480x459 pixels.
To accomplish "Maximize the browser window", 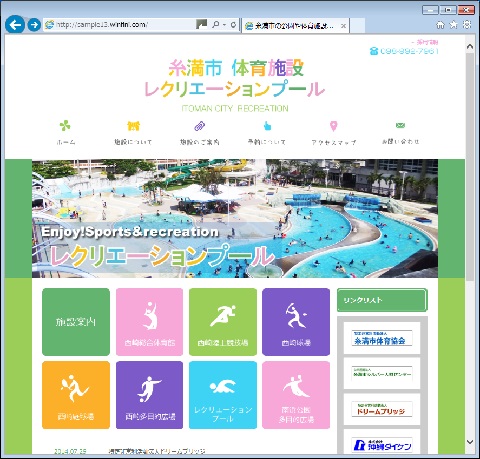I will (x=448, y=10).
